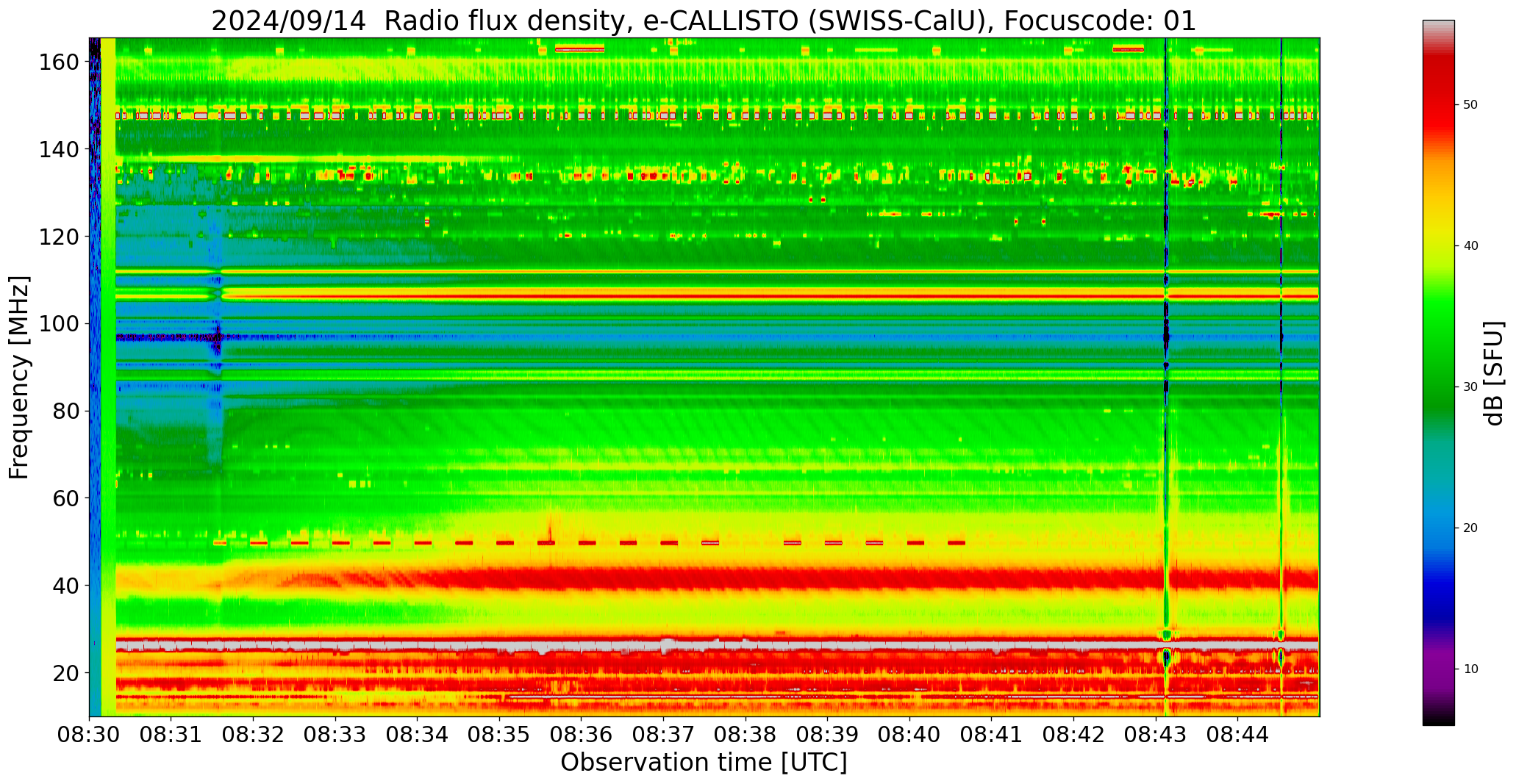The width and height of the screenshot is (1516, 784).
Task: Click the 08:40 time tick label
Action: pyautogui.click(x=909, y=734)
